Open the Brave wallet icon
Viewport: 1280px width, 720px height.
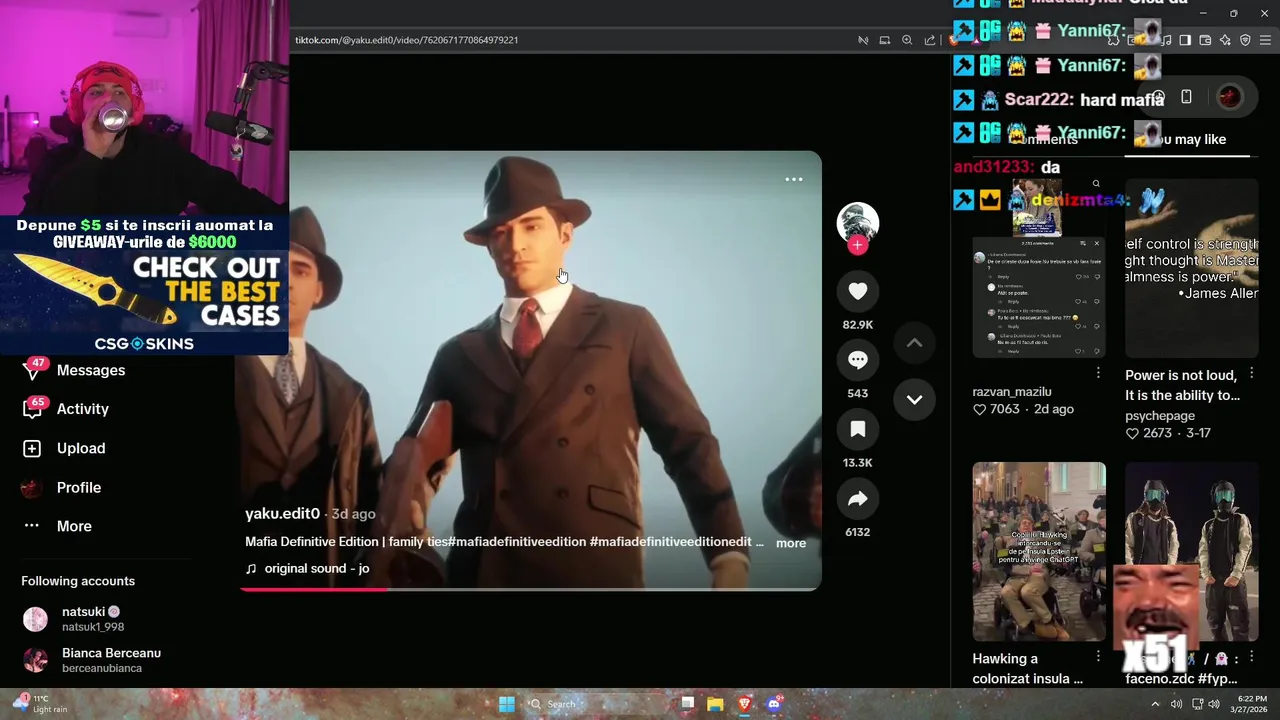(x=1205, y=40)
